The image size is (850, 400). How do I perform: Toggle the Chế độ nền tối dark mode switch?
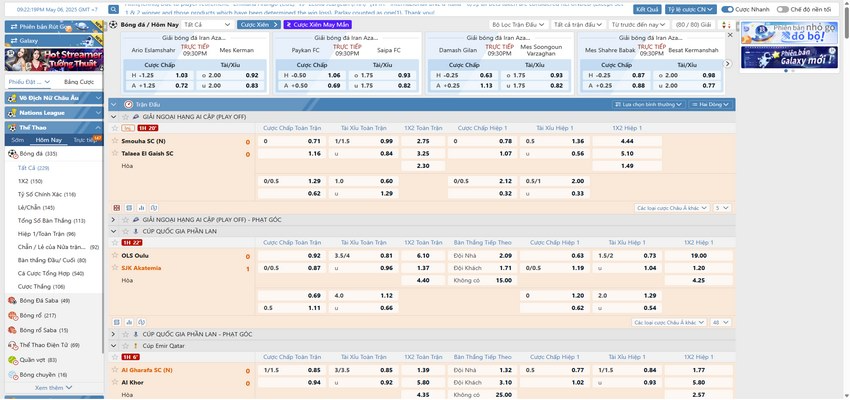[x=782, y=9]
